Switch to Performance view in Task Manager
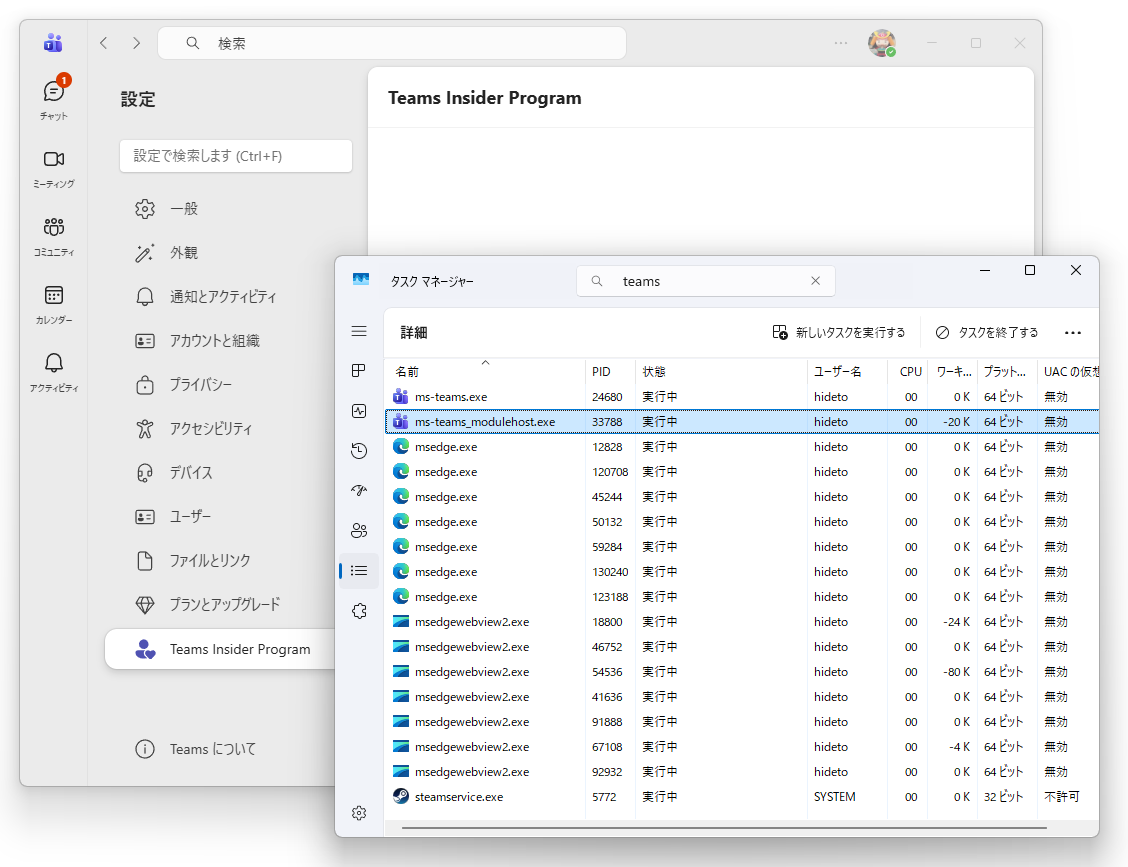 pyautogui.click(x=359, y=410)
